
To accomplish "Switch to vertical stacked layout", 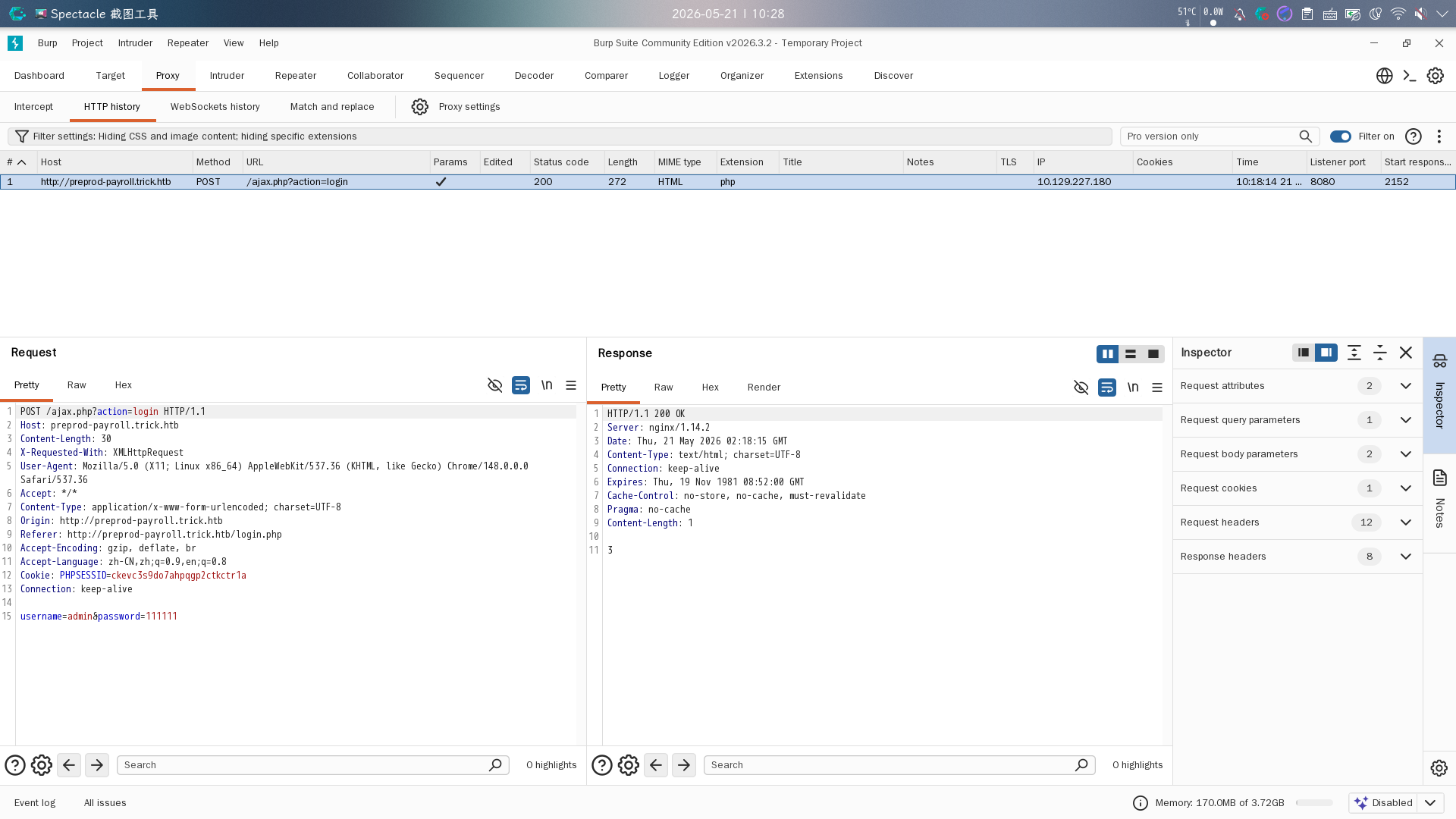I will point(1131,354).
